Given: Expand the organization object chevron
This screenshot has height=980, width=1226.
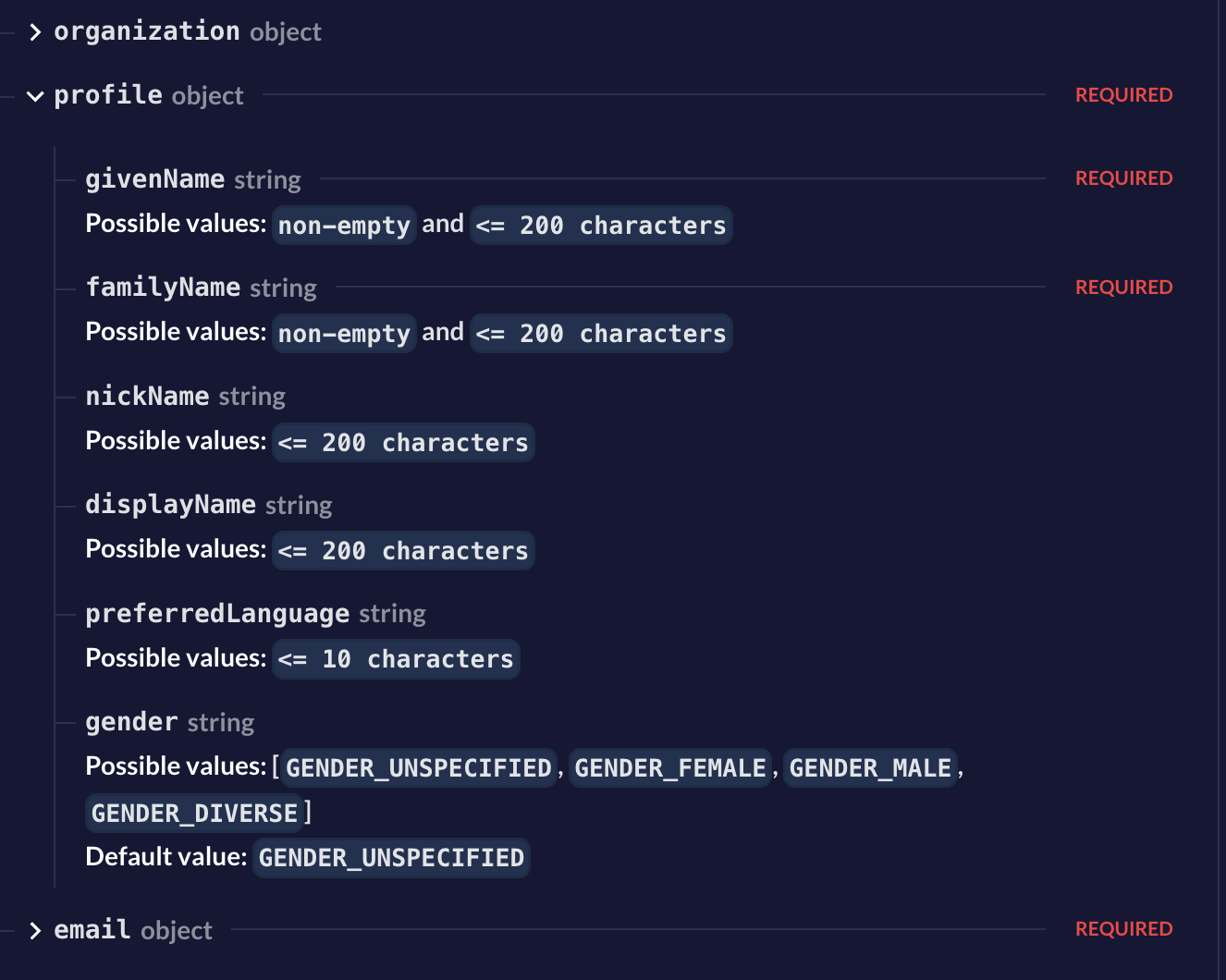Looking at the screenshot, I should 35,32.
